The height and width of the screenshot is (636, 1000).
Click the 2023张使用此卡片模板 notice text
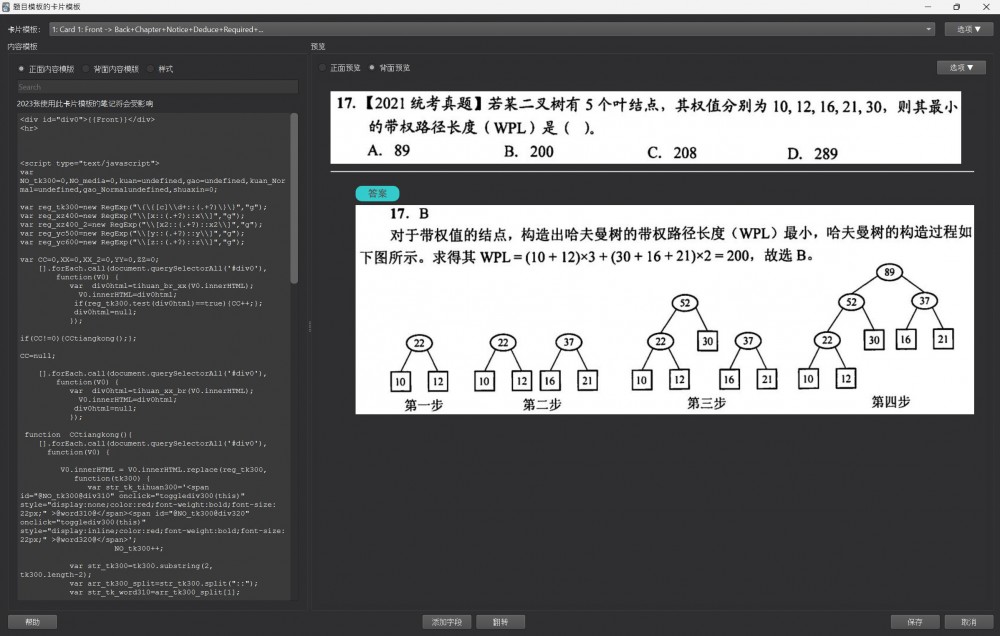(85, 103)
